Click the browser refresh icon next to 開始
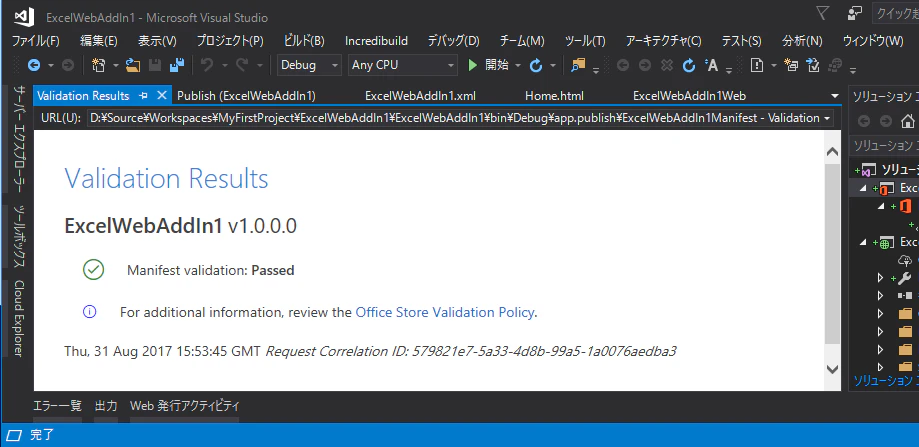 coord(536,65)
